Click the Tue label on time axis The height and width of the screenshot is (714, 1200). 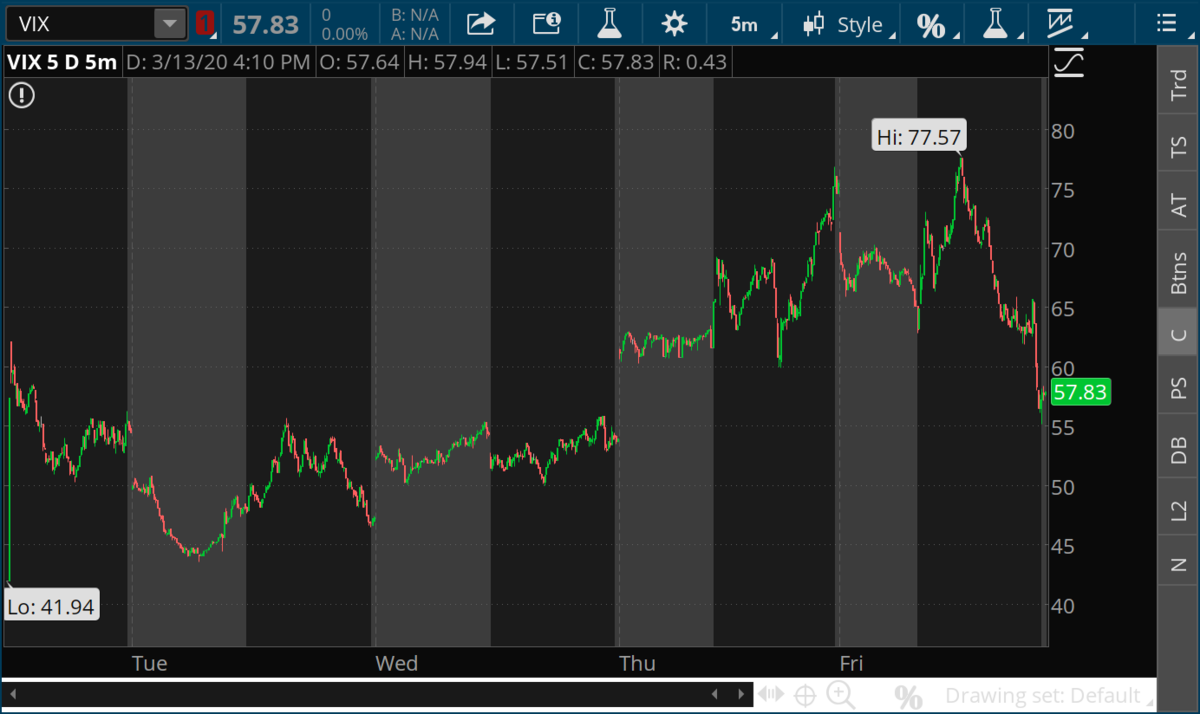pos(149,663)
